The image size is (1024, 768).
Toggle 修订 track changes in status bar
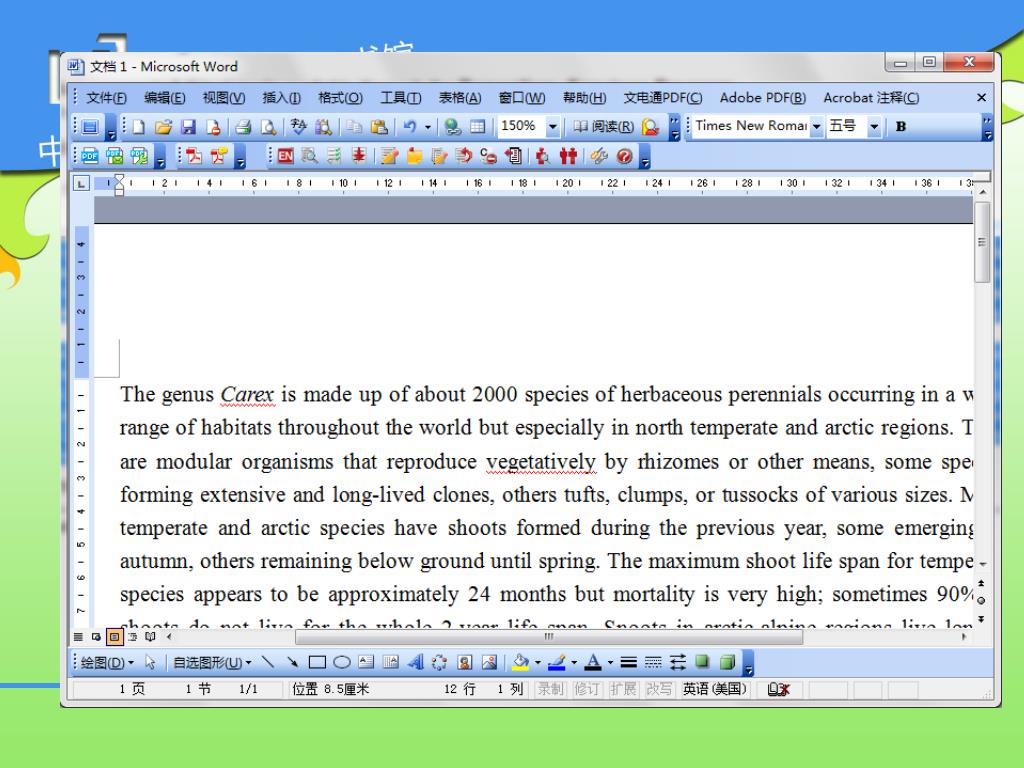[x=586, y=689]
